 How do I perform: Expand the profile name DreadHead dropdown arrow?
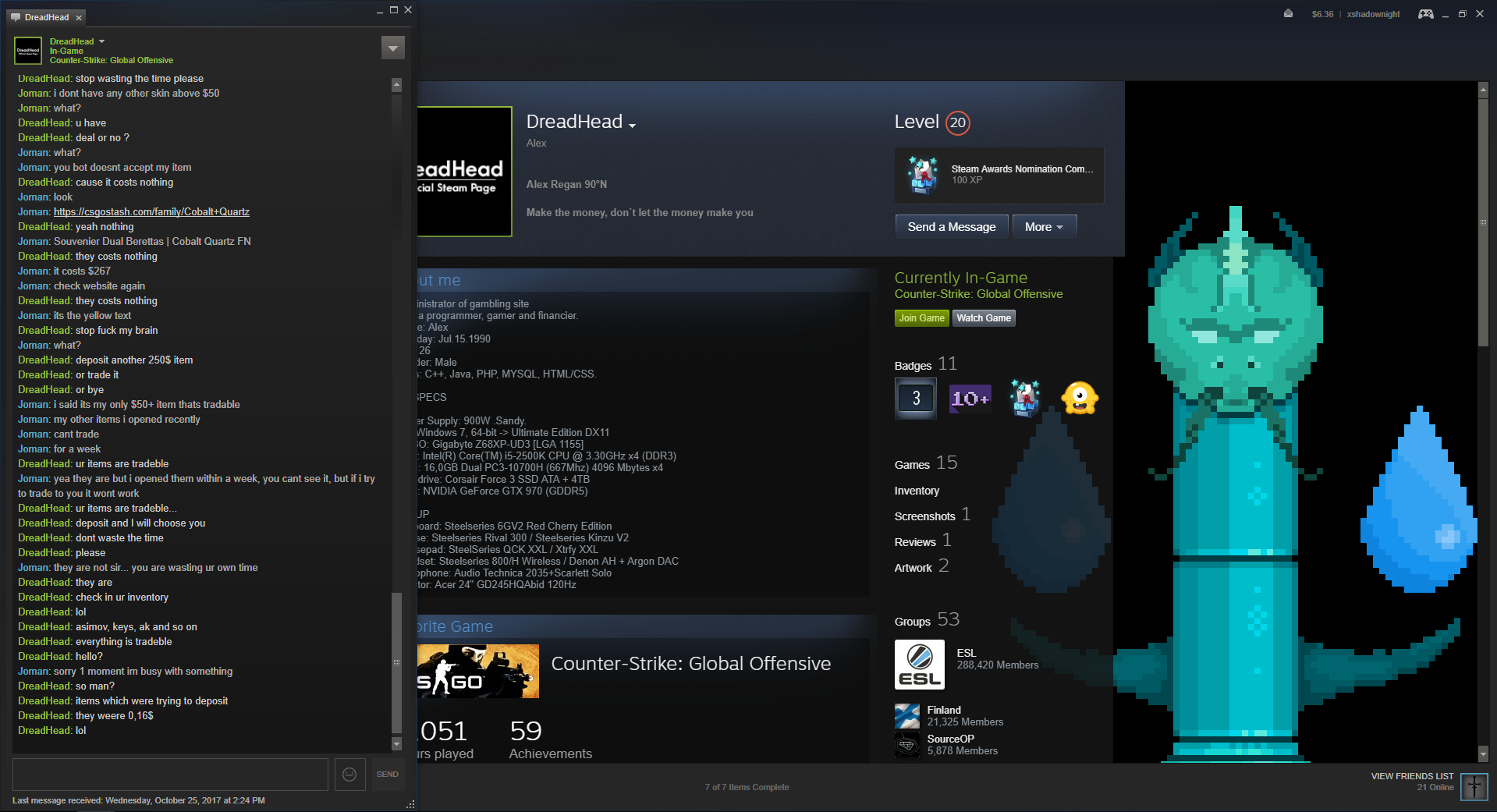pos(632,125)
